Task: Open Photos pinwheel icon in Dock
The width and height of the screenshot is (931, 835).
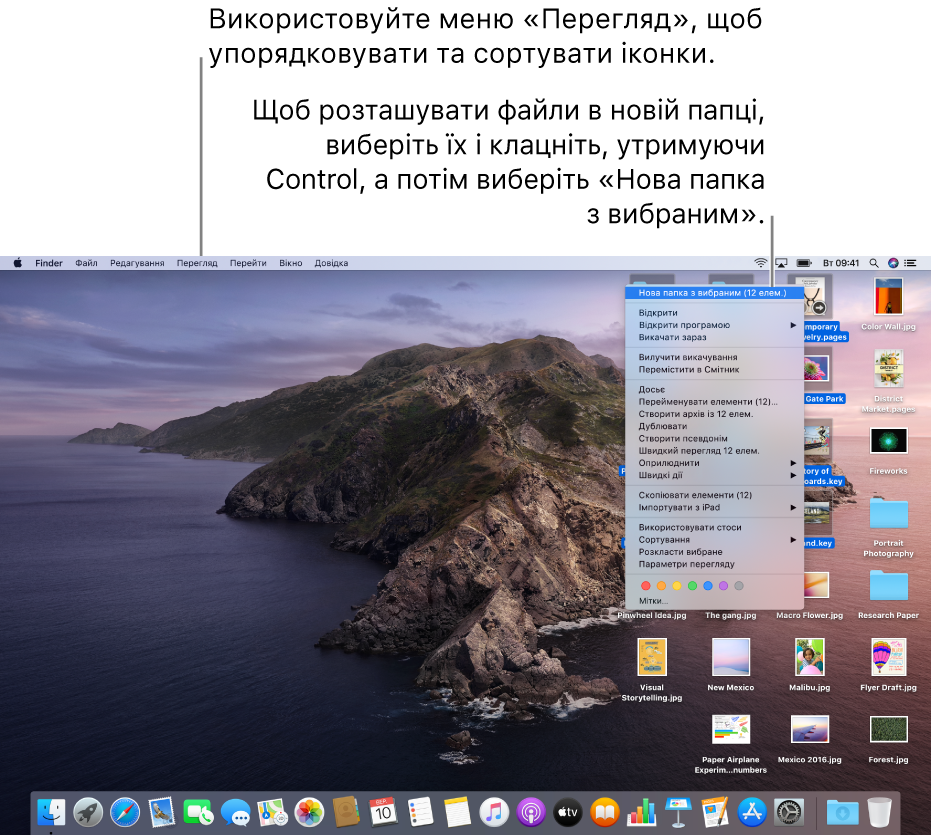Action: coord(309,812)
